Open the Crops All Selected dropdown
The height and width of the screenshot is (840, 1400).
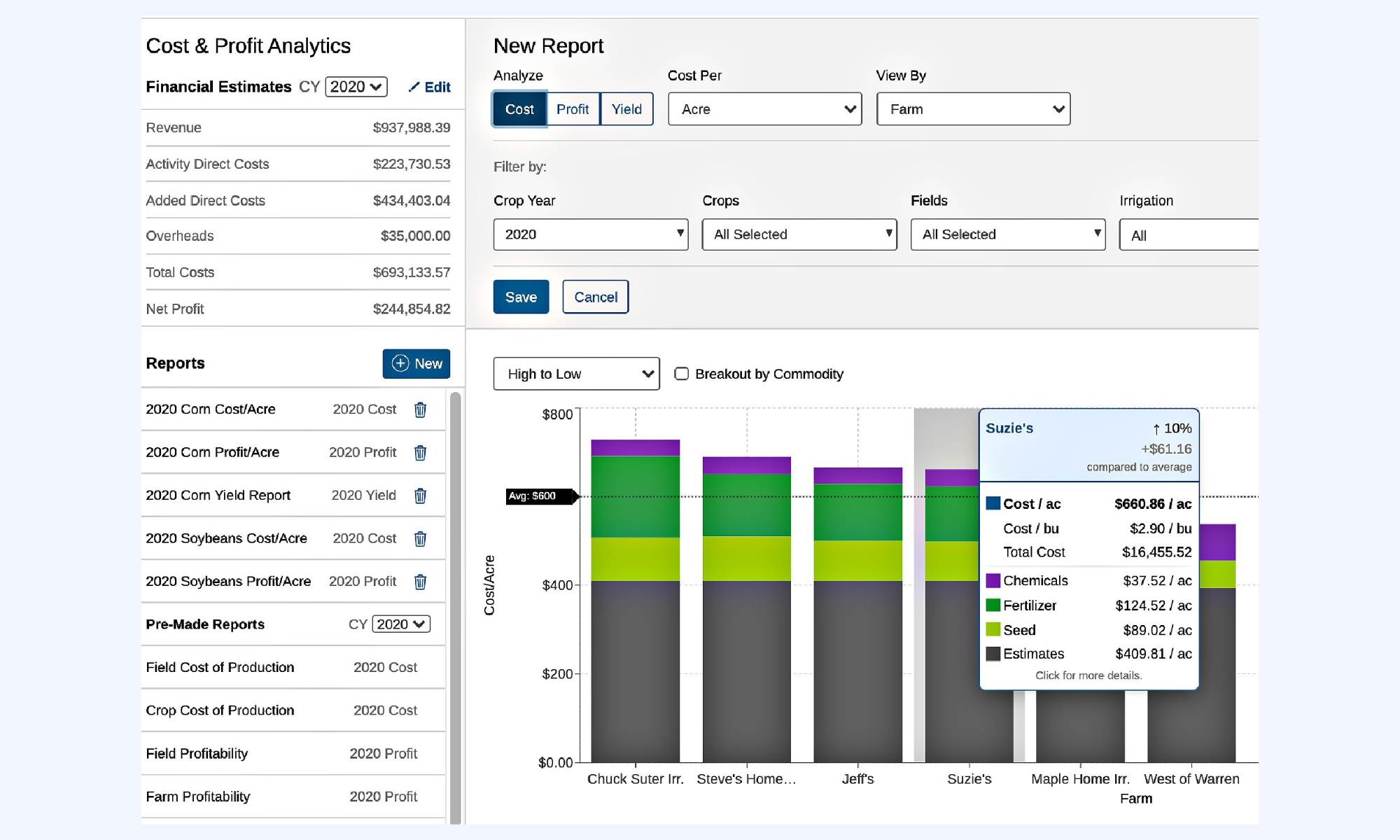click(799, 234)
